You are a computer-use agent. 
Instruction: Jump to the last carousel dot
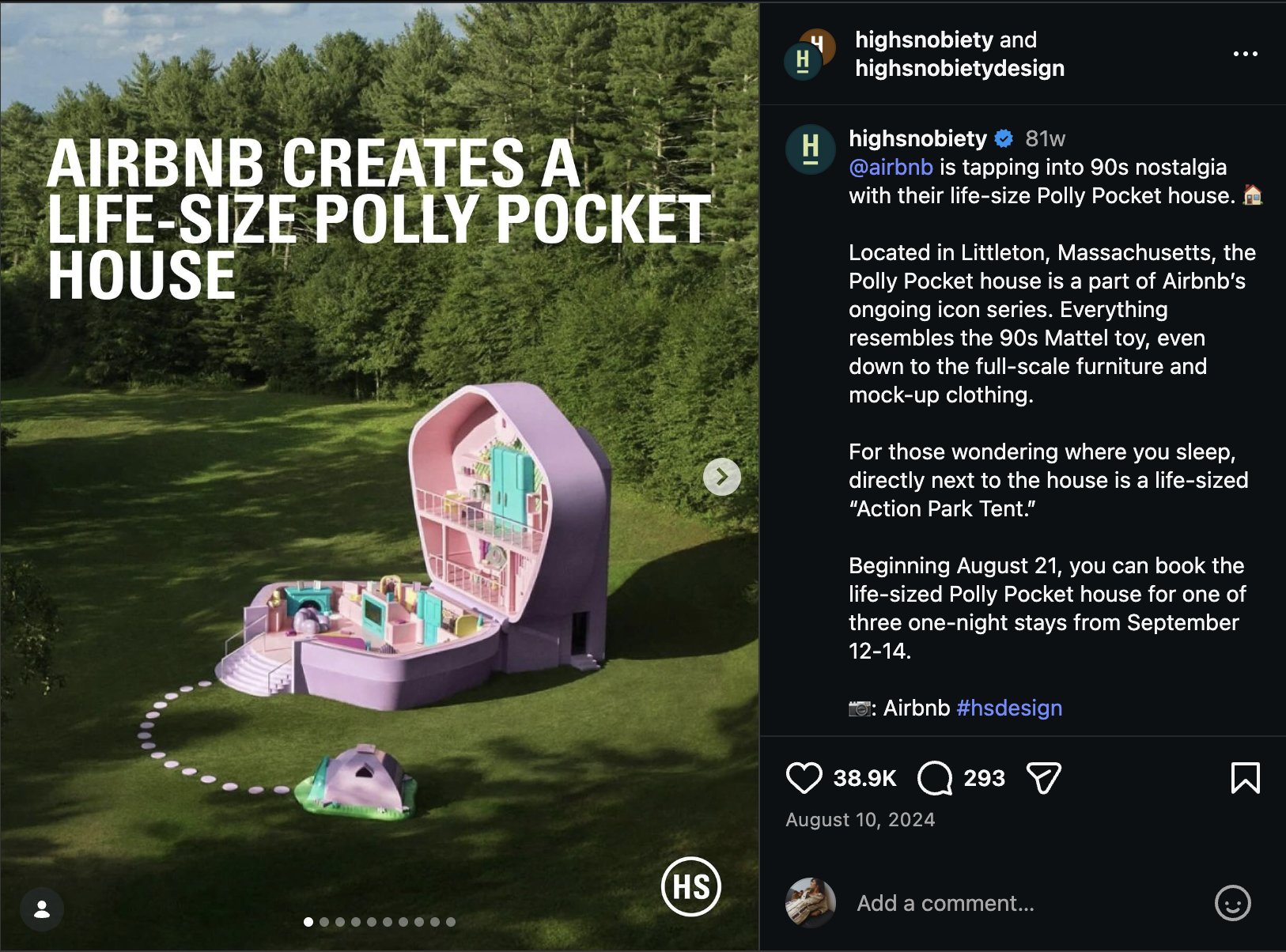click(x=451, y=922)
